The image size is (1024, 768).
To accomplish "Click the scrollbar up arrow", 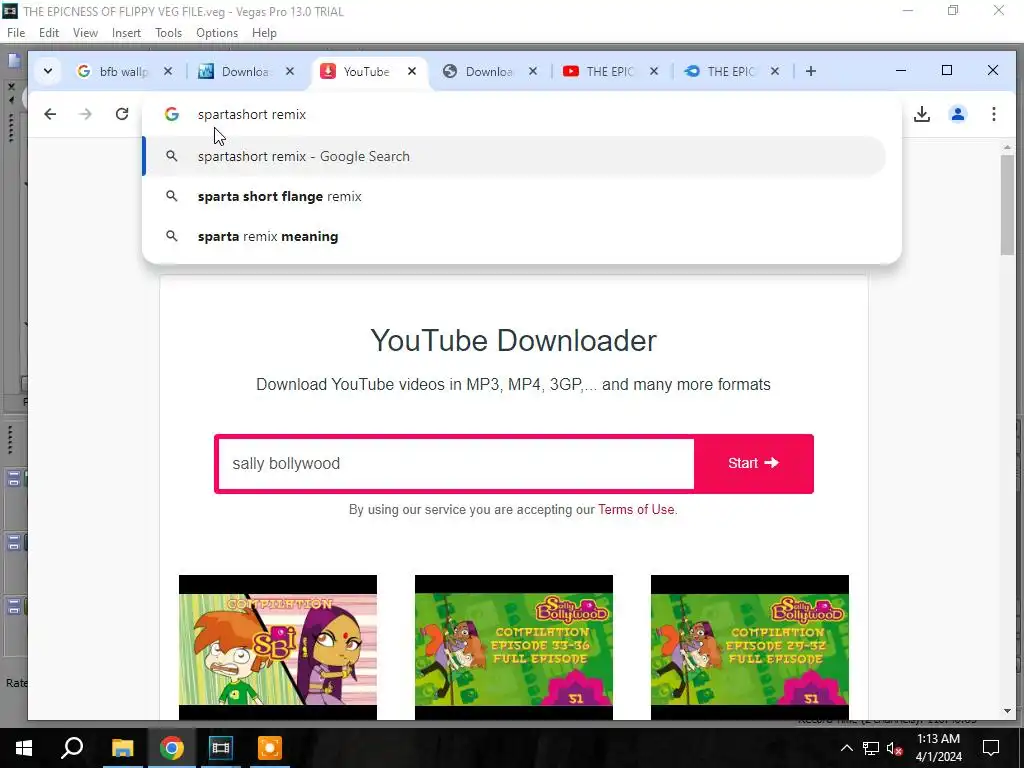I will [x=1007, y=148].
